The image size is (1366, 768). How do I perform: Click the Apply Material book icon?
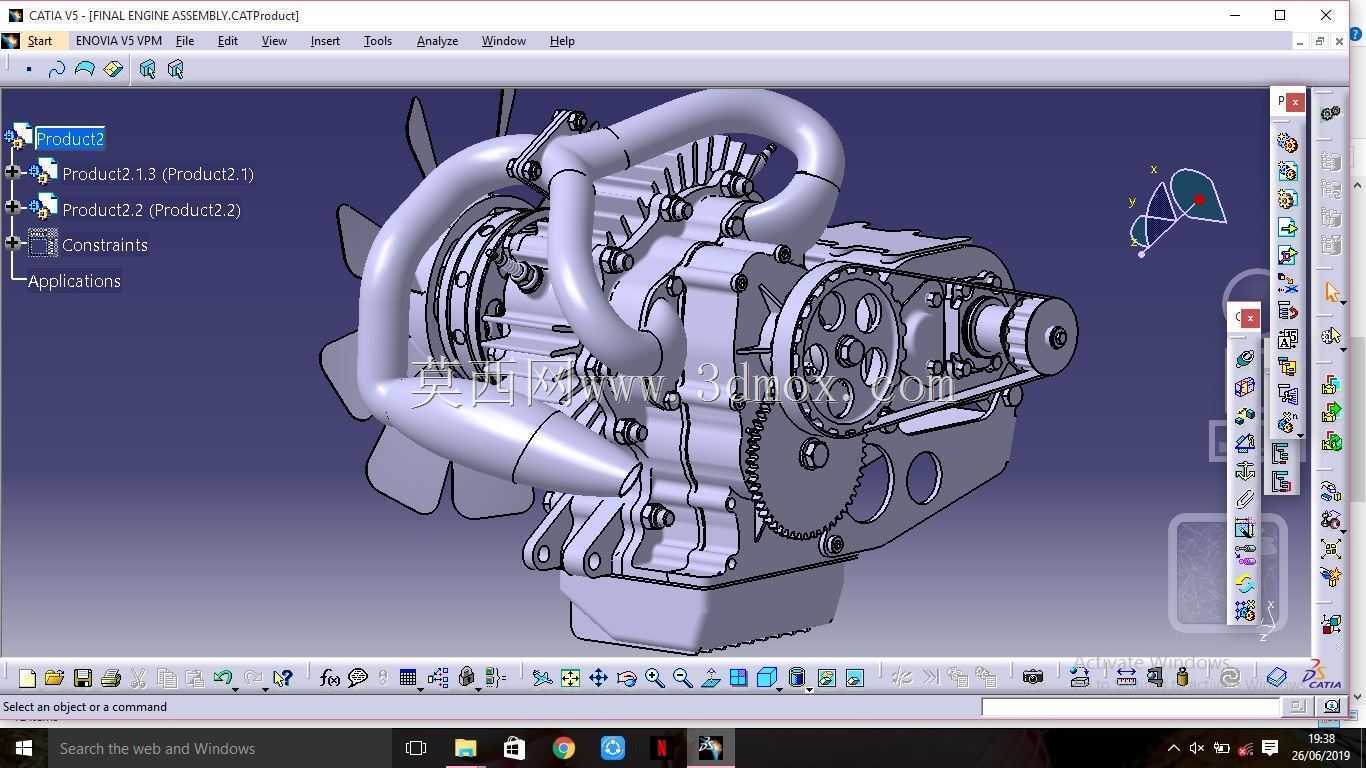coord(1276,678)
